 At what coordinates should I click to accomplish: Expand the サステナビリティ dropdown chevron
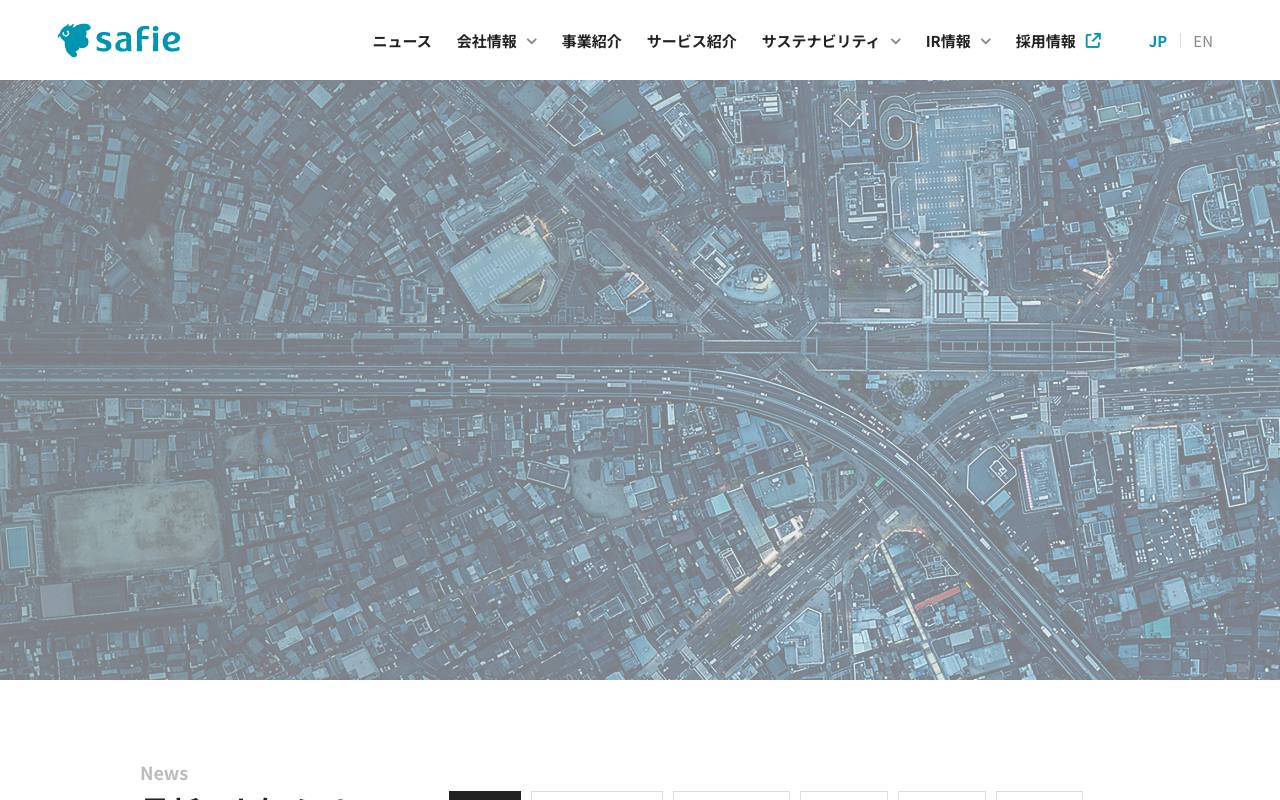(895, 42)
